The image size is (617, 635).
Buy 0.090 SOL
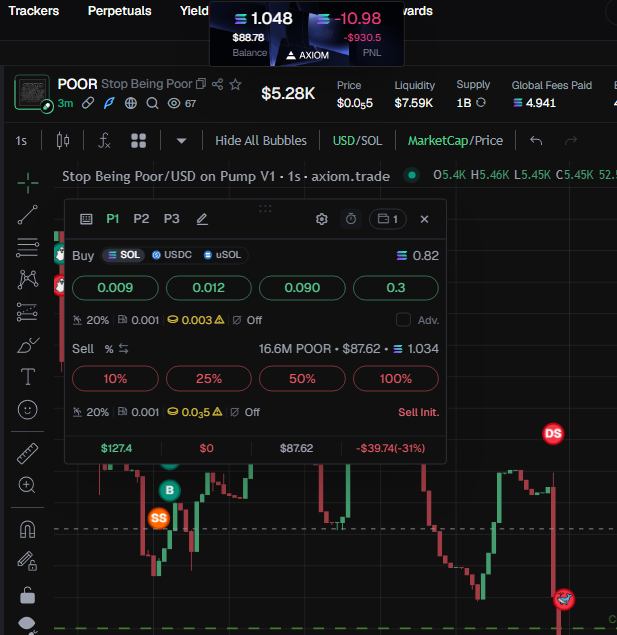(x=302, y=288)
